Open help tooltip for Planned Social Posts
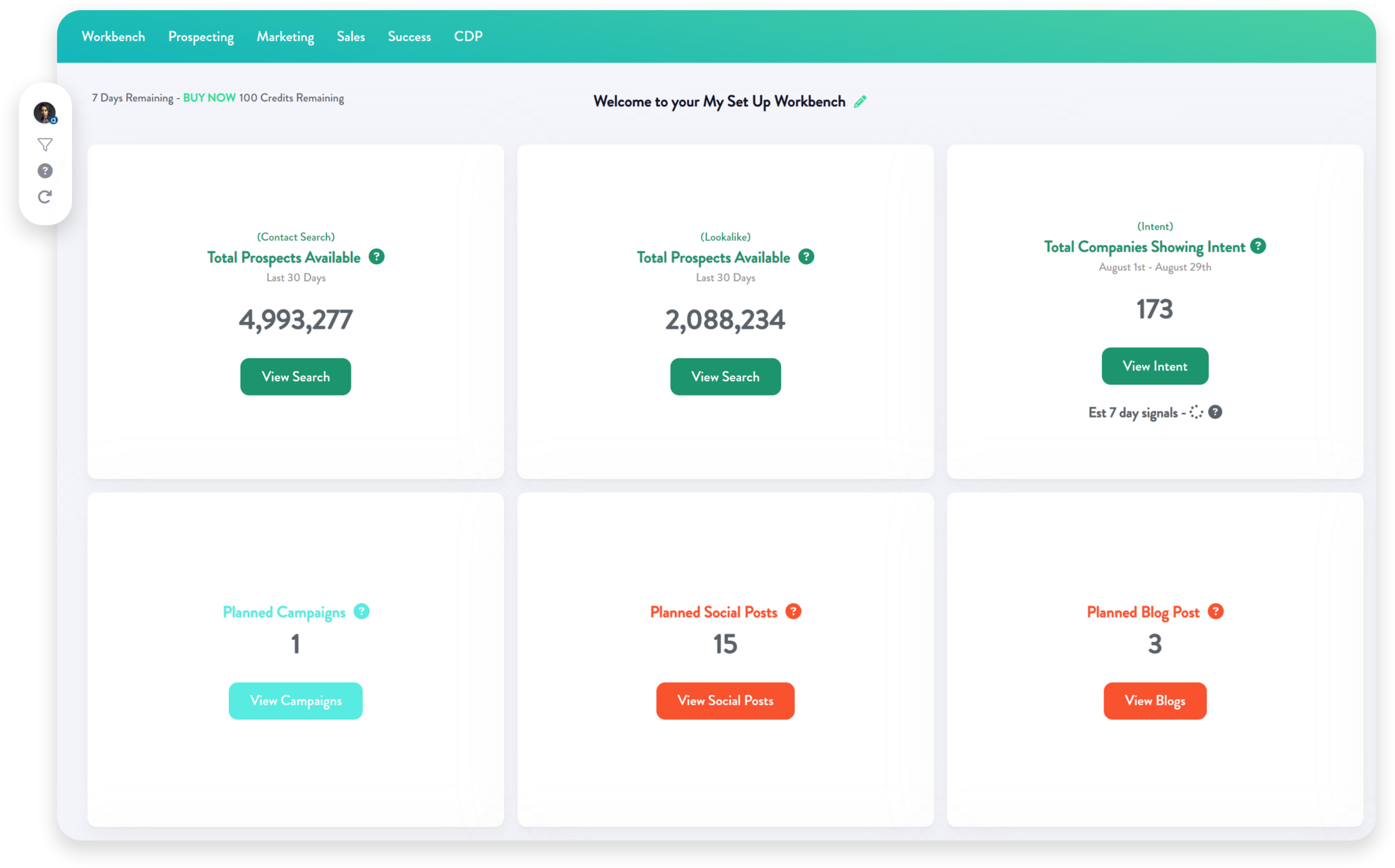Viewport: 1395px width, 868px height. (x=793, y=611)
